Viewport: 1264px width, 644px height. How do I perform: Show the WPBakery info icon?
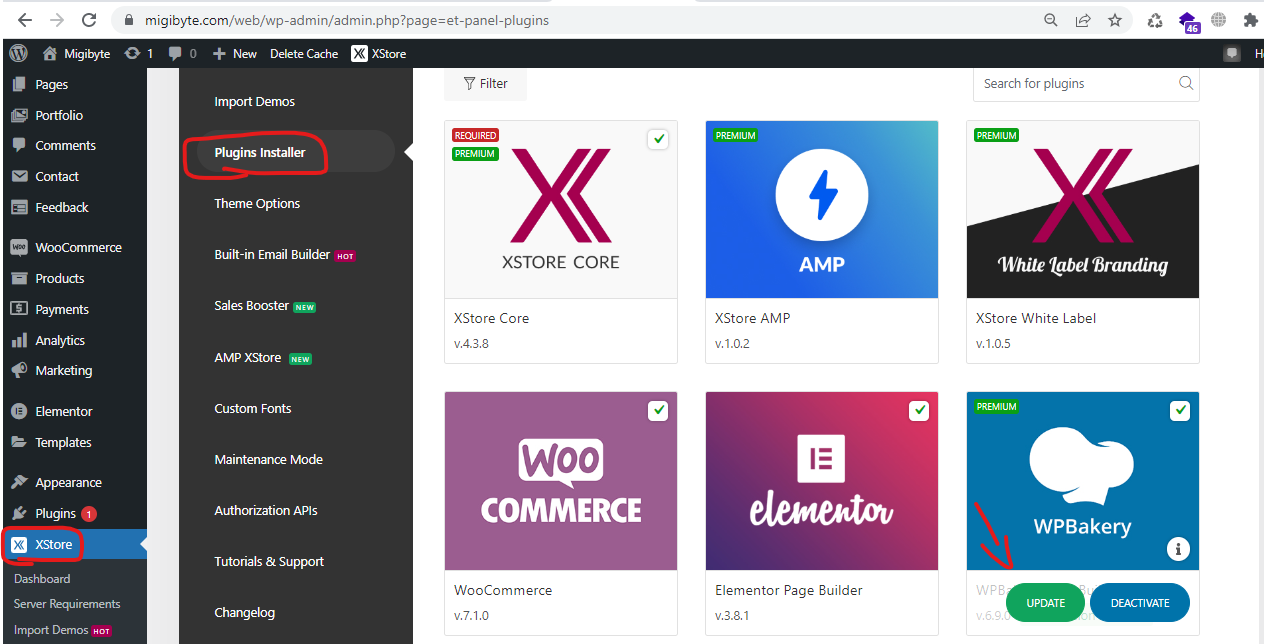(1179, 548)
